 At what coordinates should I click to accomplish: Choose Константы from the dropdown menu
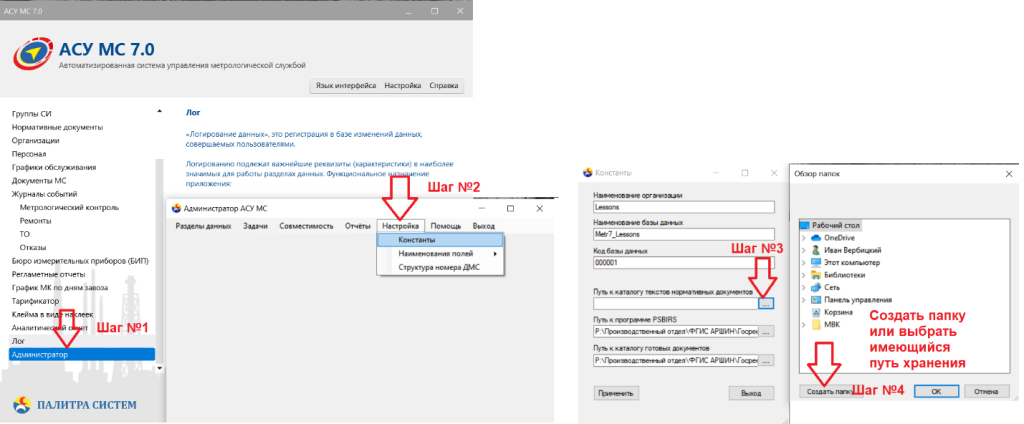point(440,240)
